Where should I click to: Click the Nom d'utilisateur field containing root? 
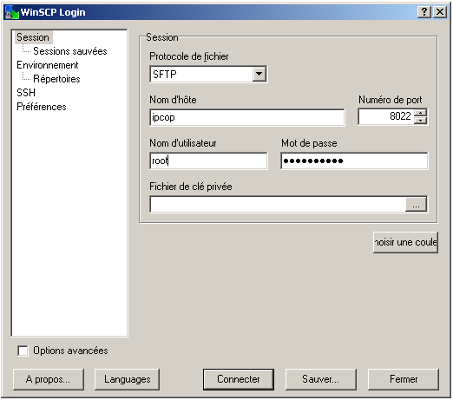(208, 161)
